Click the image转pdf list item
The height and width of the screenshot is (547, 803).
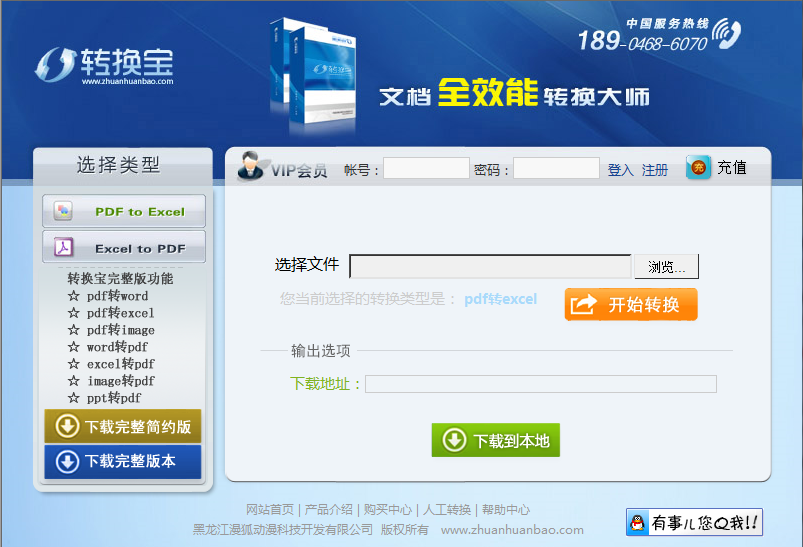coord(121,381)
